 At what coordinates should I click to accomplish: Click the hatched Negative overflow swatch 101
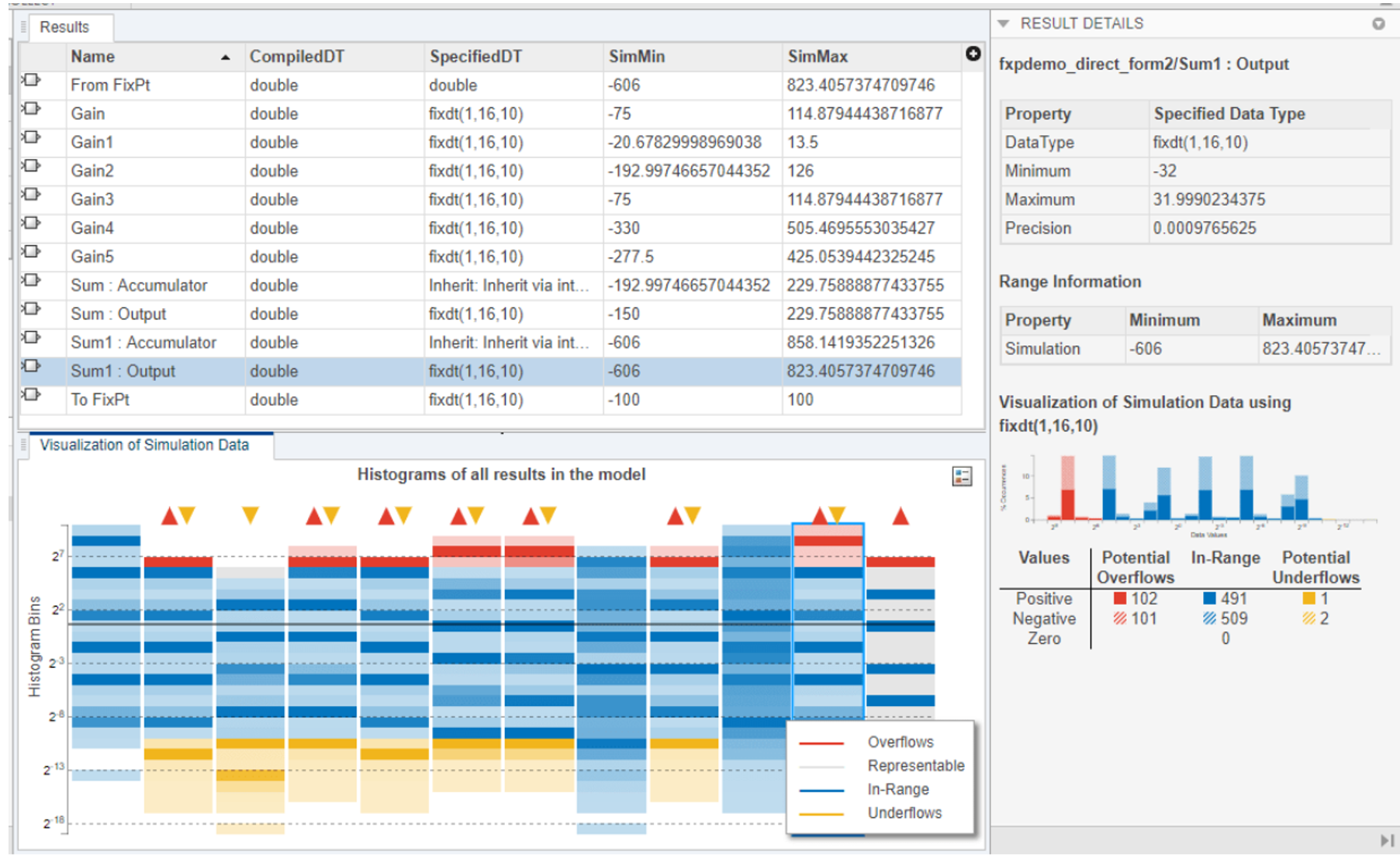pos(1119,618)
